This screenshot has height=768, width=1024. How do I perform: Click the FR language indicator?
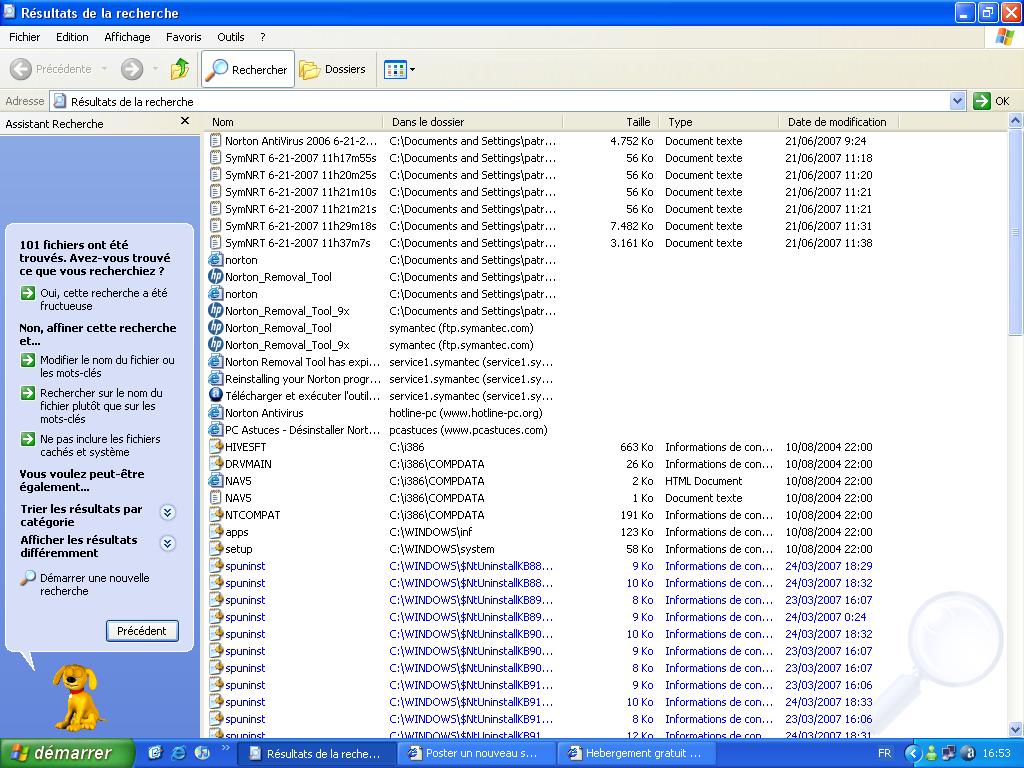point(885,753)
